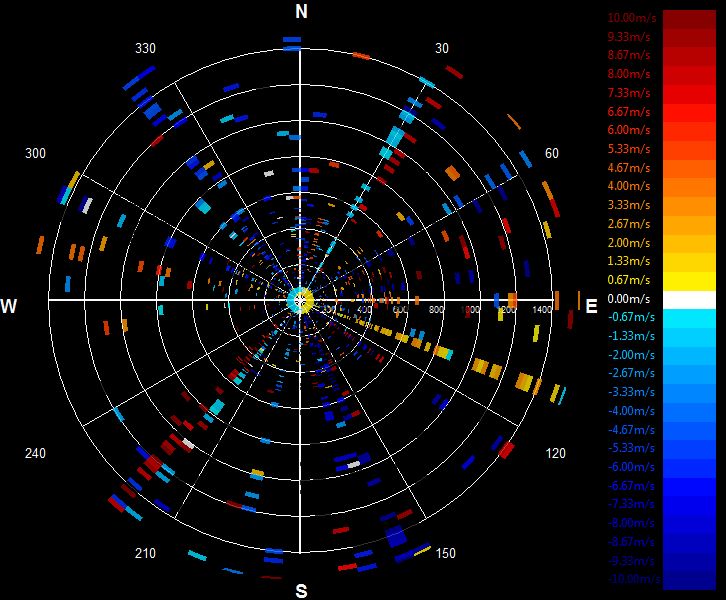The width and height of the screenshot is (726, 600).
Task: Click the 800 range ring label
Action: coord(436,309)
